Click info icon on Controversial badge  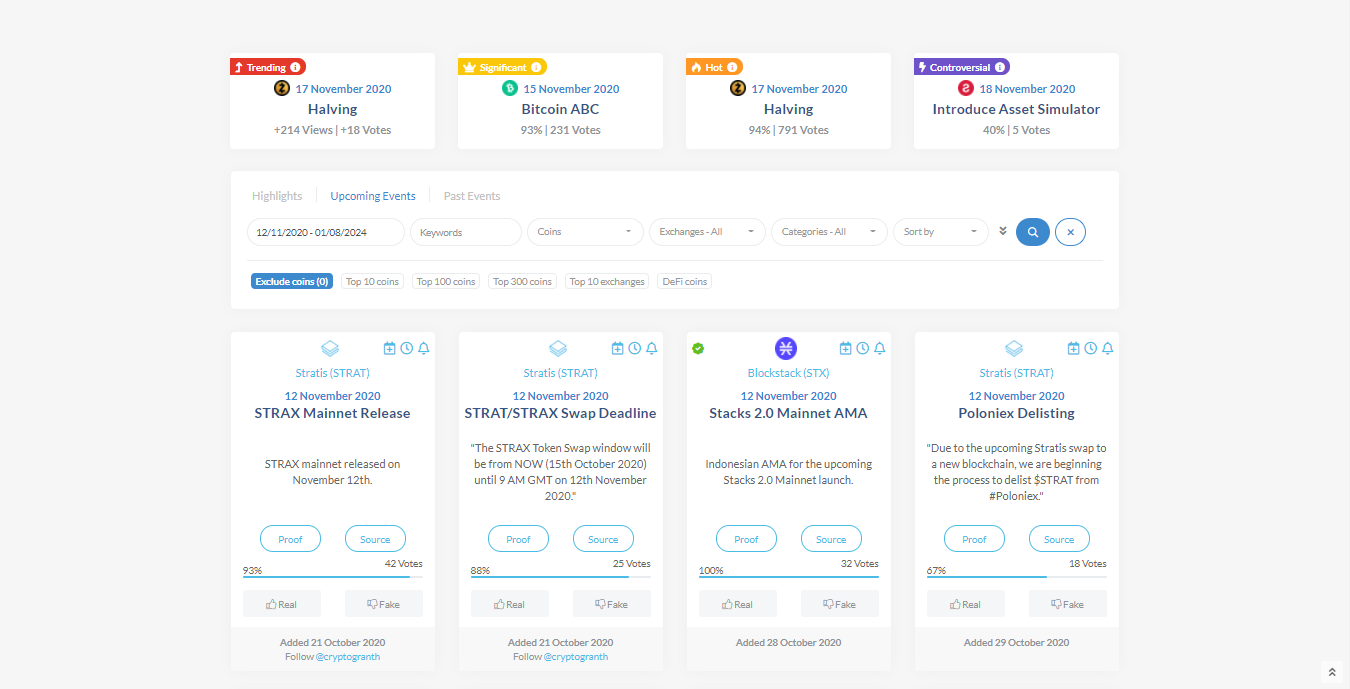(x=1000, y=67)
